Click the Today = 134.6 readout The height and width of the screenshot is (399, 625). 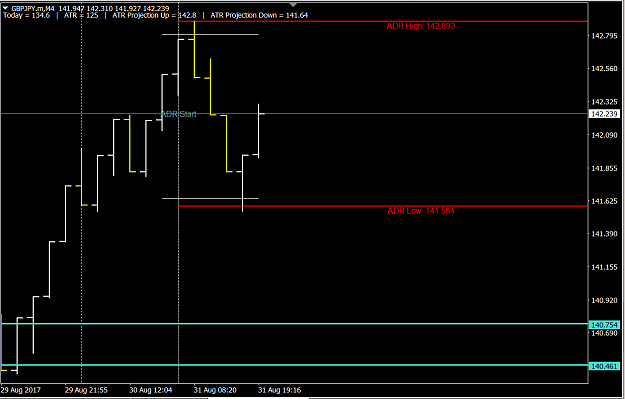pyautogui.click(x=27, y=16)
